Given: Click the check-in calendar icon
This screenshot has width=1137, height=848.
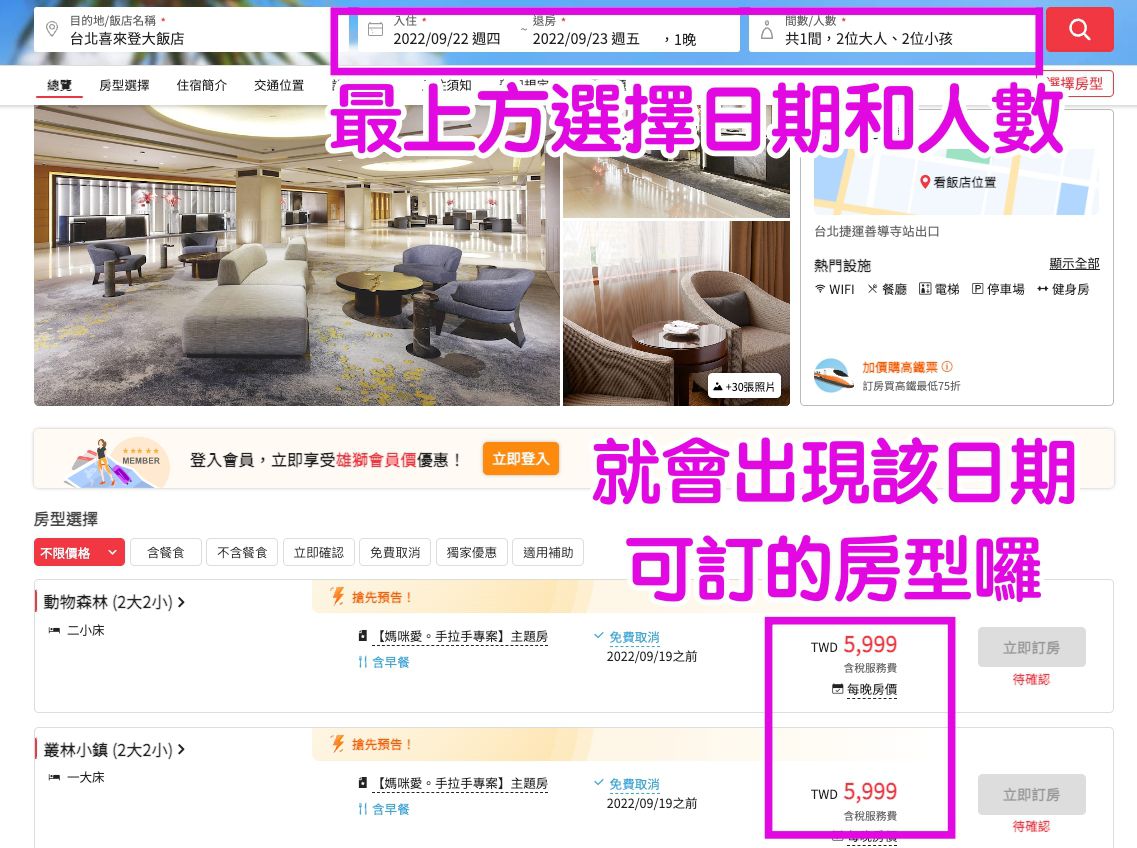Looking at the screenshot, I should pyautogui.click(x=375, y=30).
